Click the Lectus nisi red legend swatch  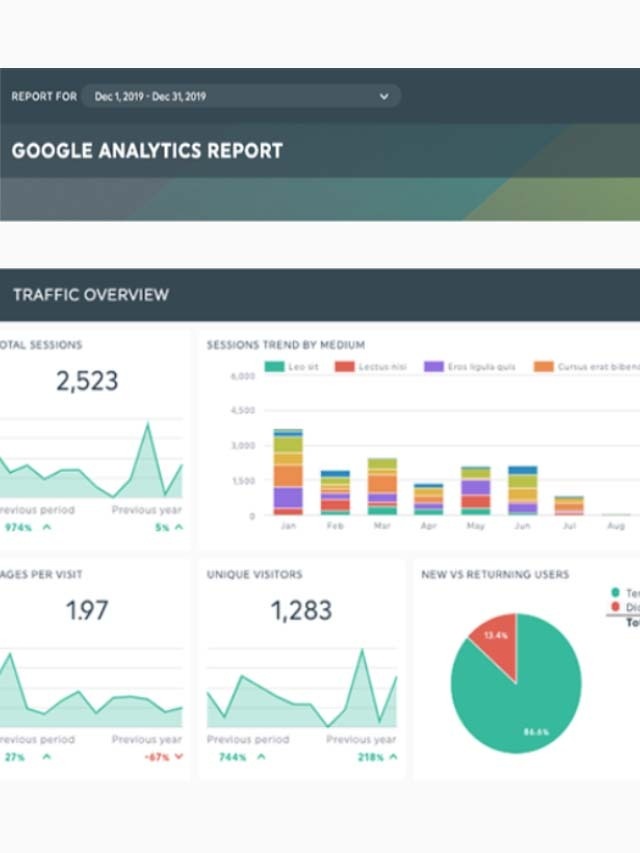click(x=344, y=367)
